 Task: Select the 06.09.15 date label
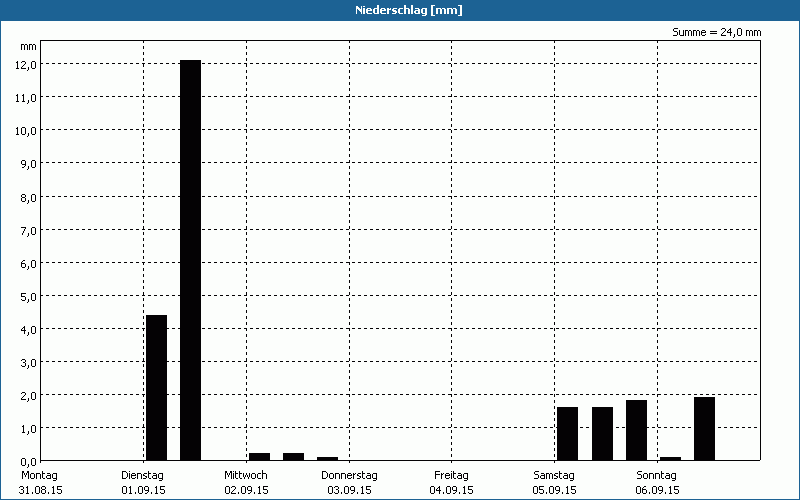click(x=658, y=490)
